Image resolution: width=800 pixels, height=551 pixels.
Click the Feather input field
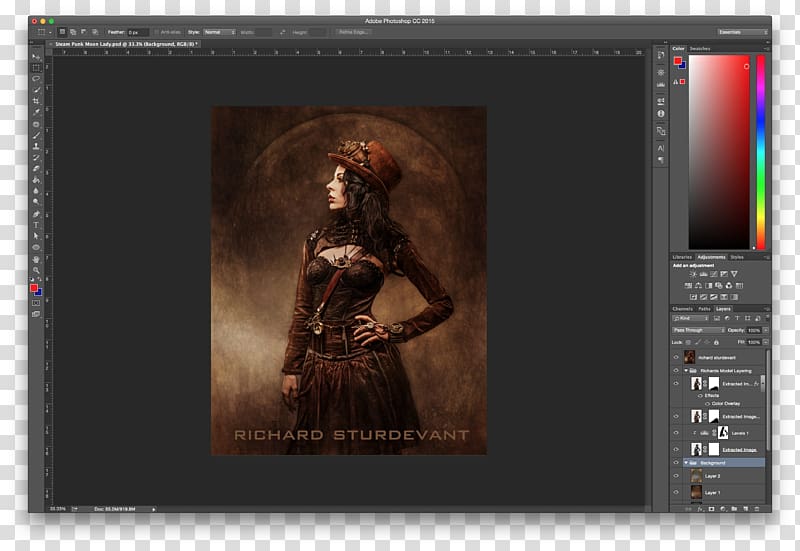click(138, 32)
